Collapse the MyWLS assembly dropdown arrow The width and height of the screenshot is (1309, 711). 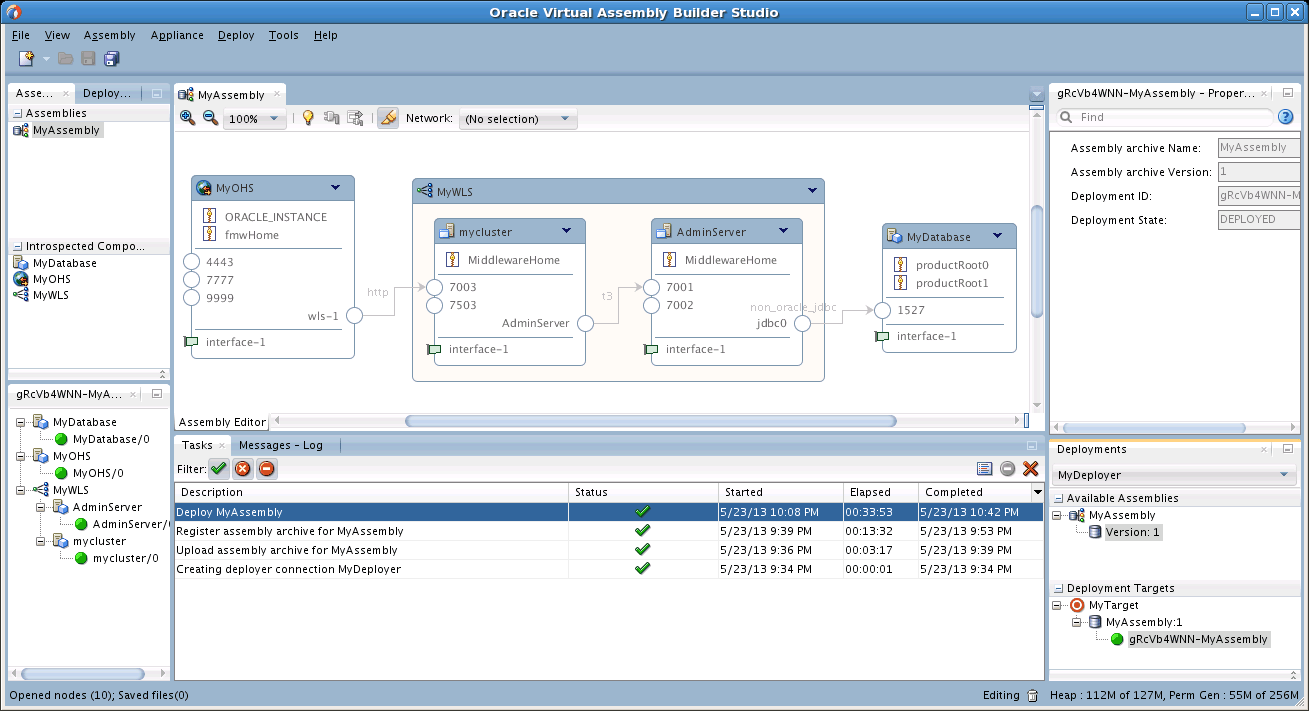[813, 191]
